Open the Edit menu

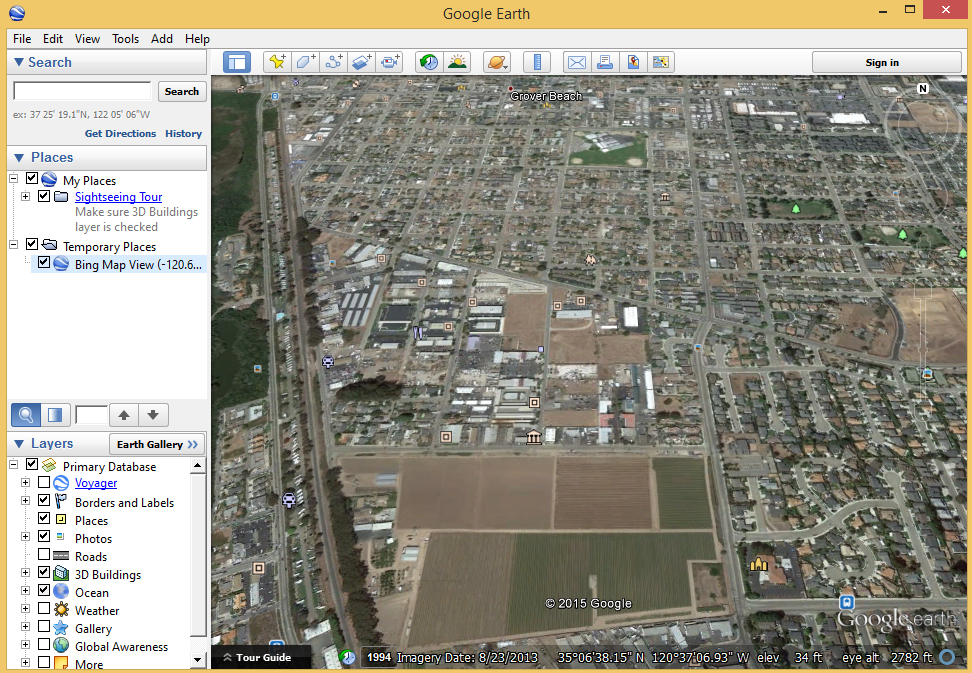[53, 38]
